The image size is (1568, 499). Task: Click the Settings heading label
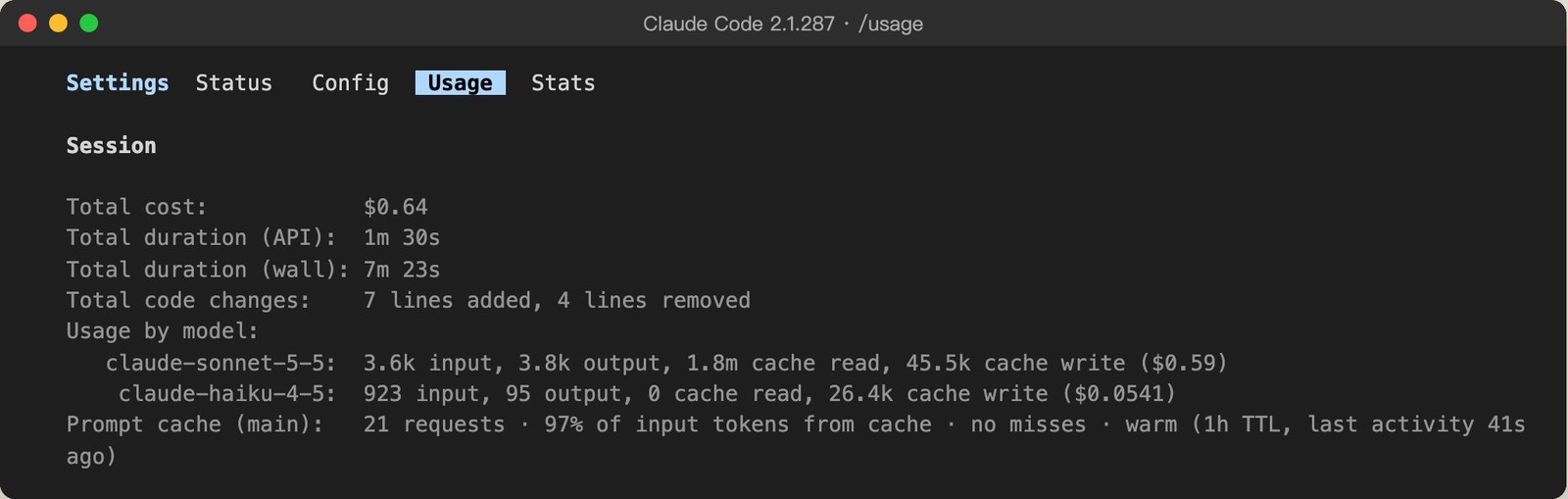(x=117, y=83)
